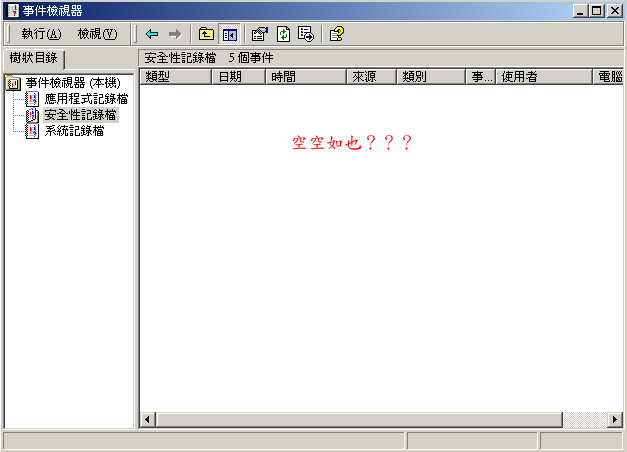Click the Export list toolbar icon

click(306, 34)
